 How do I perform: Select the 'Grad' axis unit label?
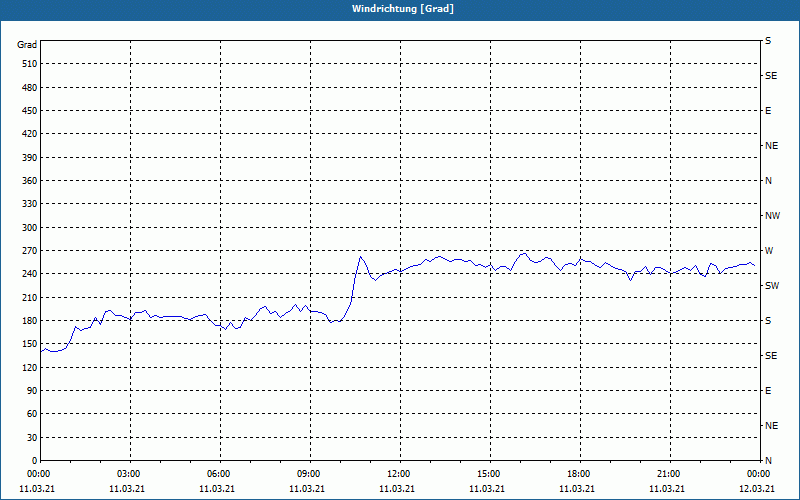[27, 45]
